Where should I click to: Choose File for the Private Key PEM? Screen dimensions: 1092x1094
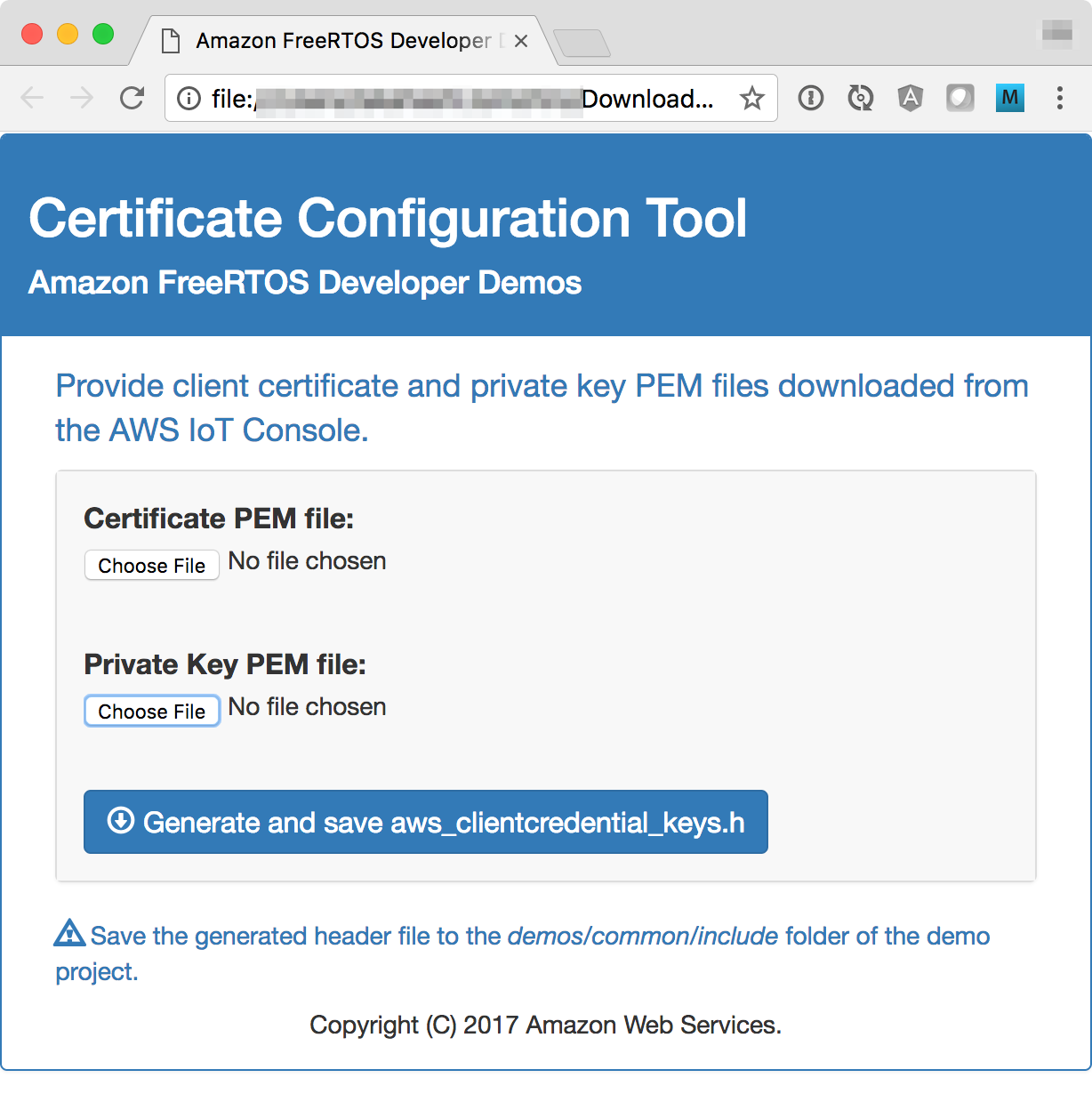click(x=151, y=711)
